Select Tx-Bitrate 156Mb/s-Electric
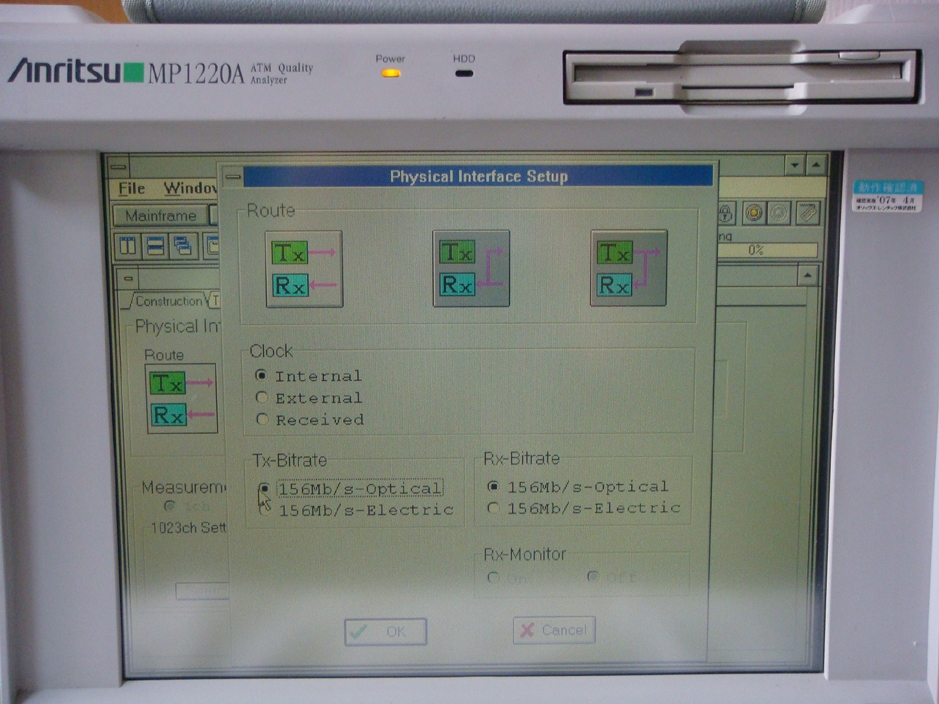The height and width of the screenshot is (704, 939). click(x=263, y=510)
